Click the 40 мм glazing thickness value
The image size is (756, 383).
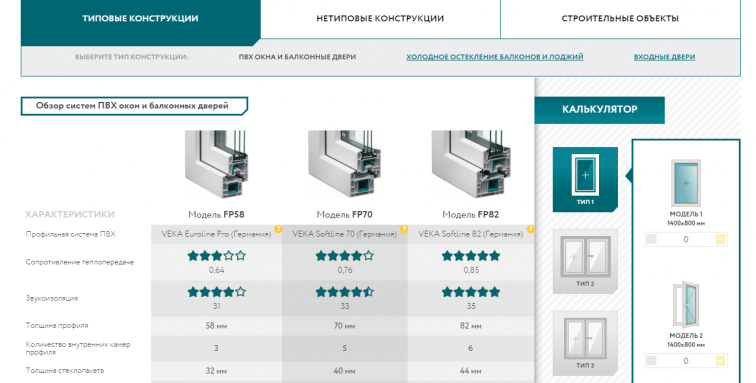(x=344, y=371)
